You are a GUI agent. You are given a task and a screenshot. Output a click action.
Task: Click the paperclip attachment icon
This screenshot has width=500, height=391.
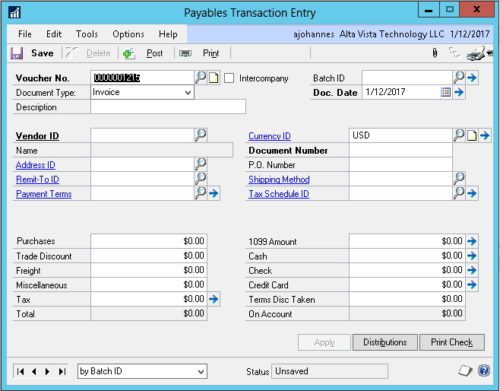coord(435,53)
